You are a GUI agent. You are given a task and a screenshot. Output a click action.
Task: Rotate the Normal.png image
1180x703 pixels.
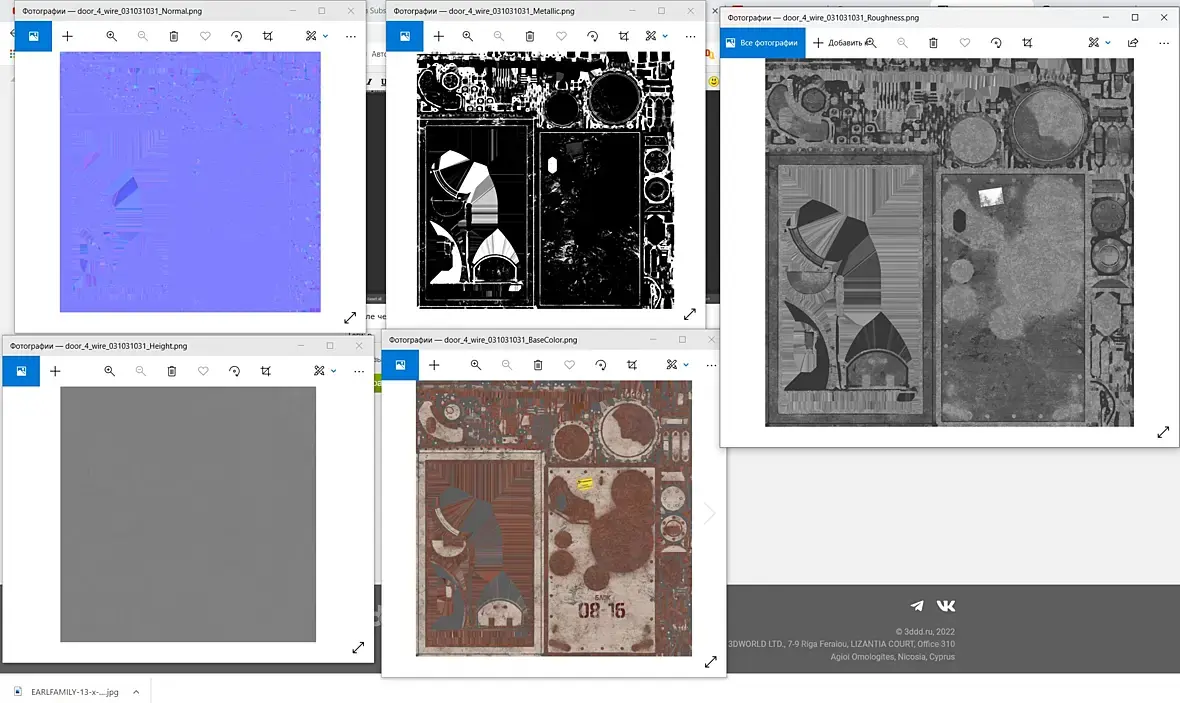(x=236, y=36)
